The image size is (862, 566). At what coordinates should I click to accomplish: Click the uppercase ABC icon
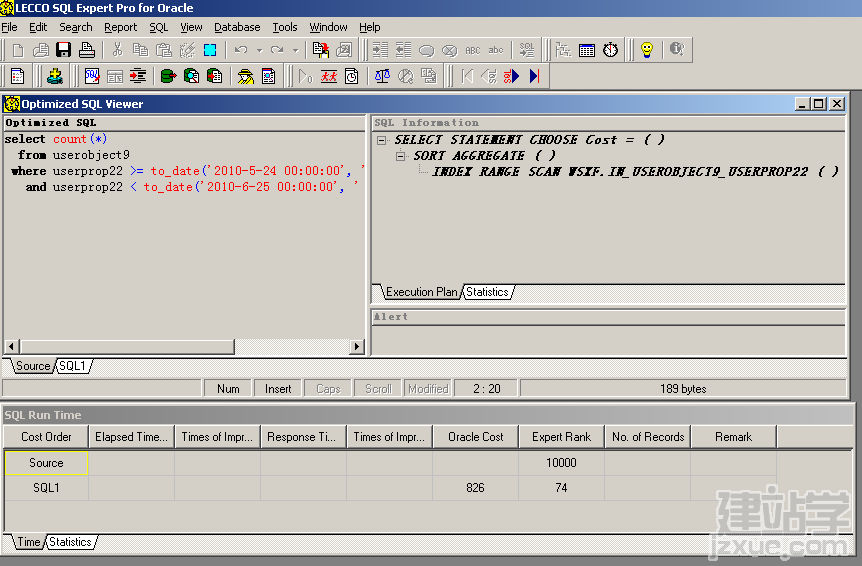tap(473, 51)
